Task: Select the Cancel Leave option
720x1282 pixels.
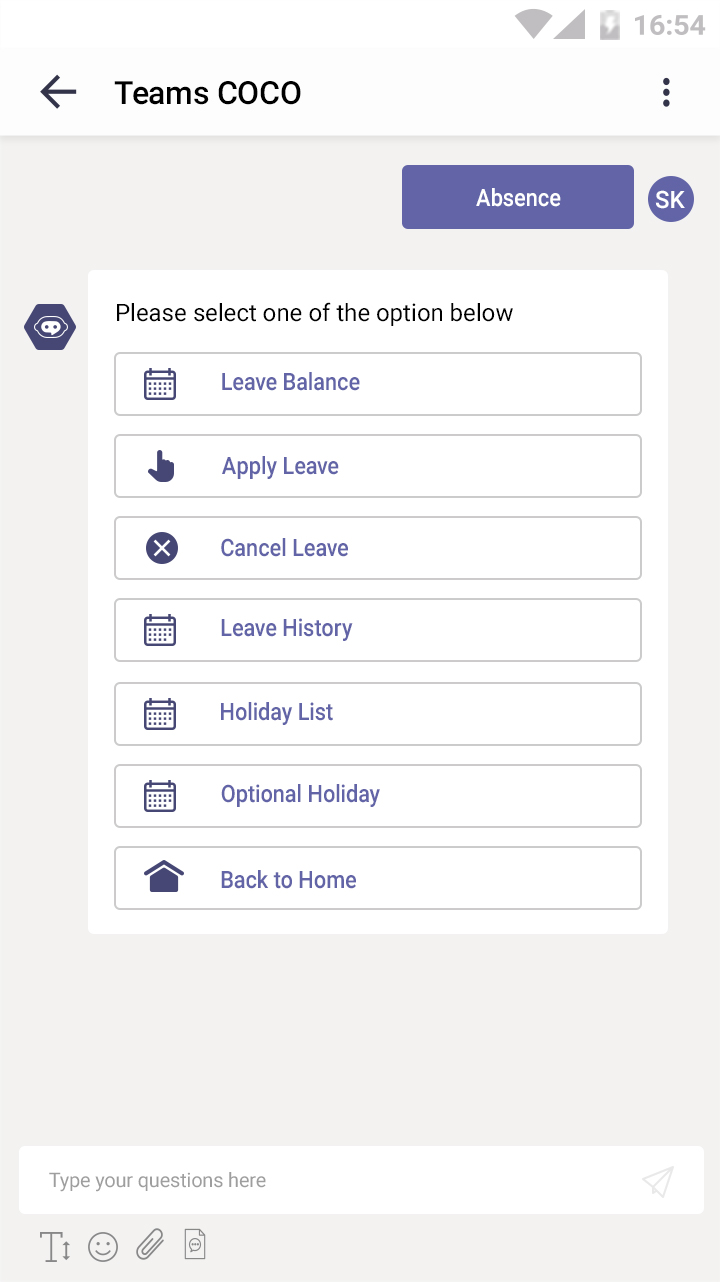Action: click(378, 548)
